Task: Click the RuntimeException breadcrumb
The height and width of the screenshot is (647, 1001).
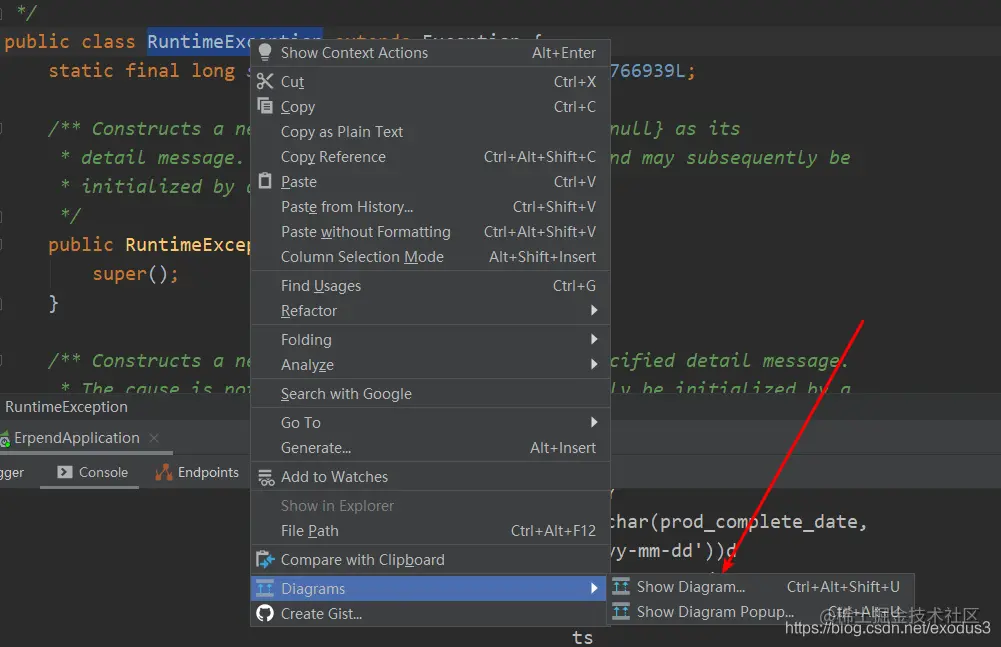Action: coord(66,406)
